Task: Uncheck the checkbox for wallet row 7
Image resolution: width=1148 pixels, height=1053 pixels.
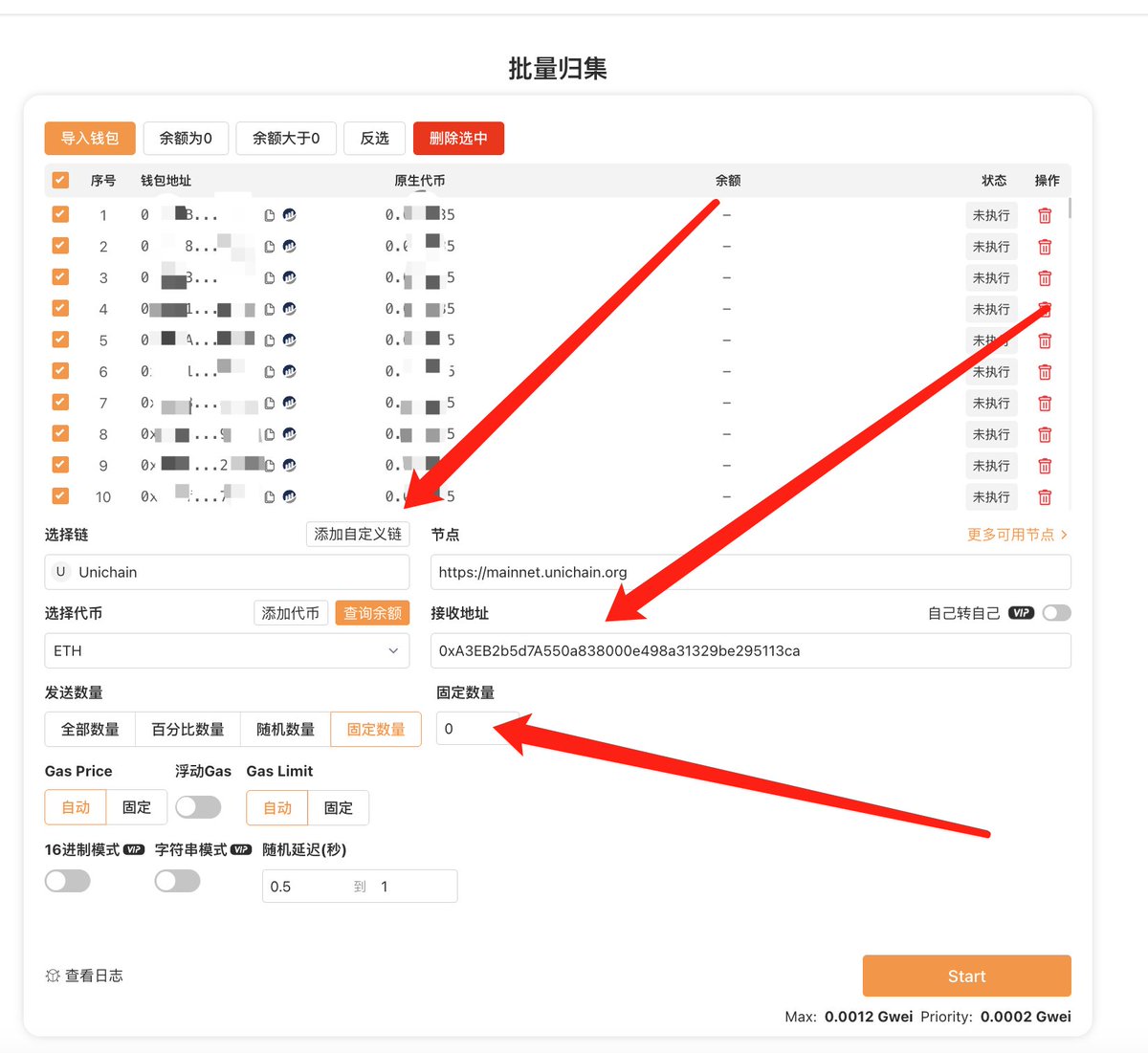Action: click(60, 402)
